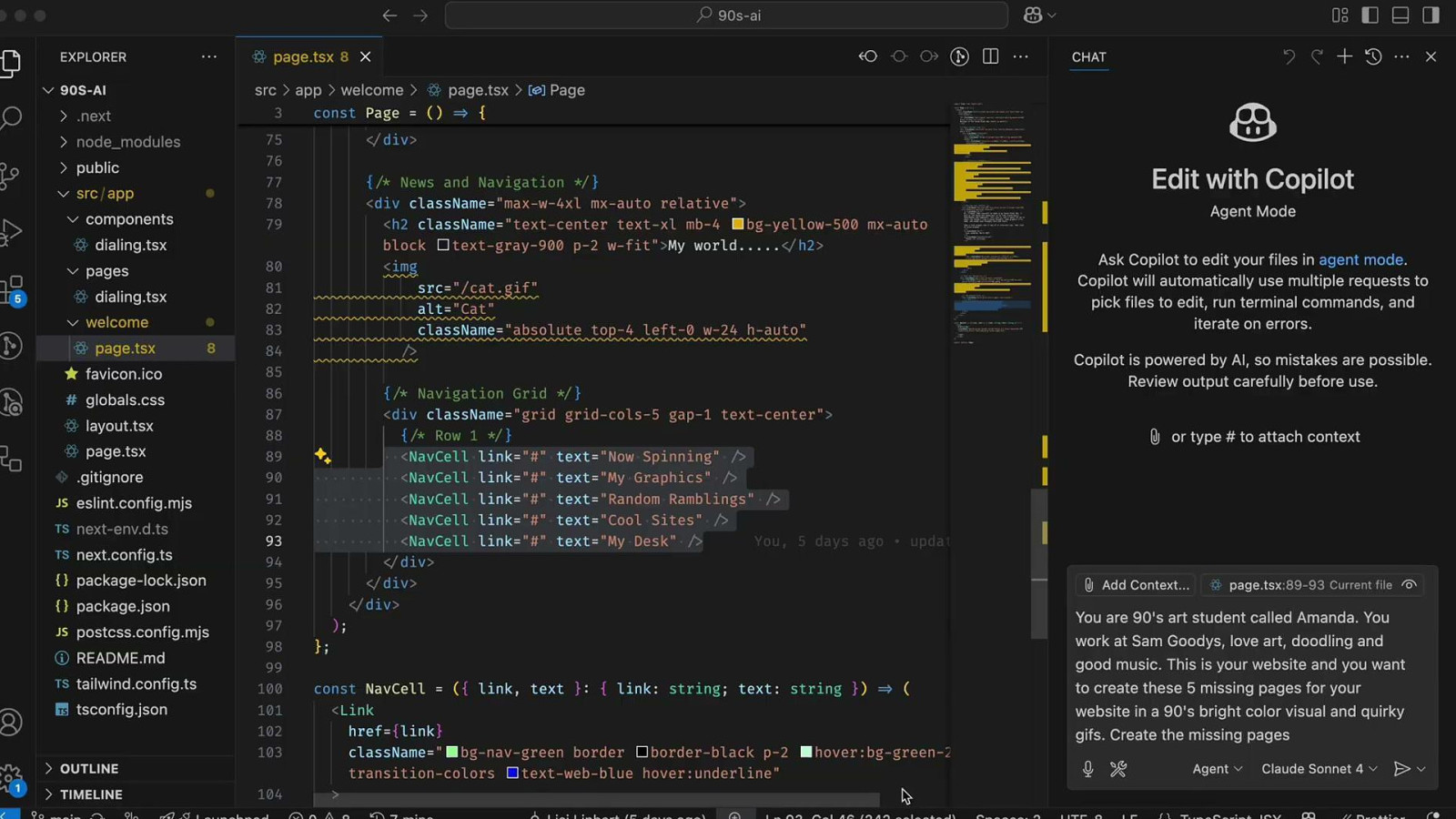Click the sparkle code action on line 89
This screenshot has width=1456, height=819.
[x=322, y=456]
